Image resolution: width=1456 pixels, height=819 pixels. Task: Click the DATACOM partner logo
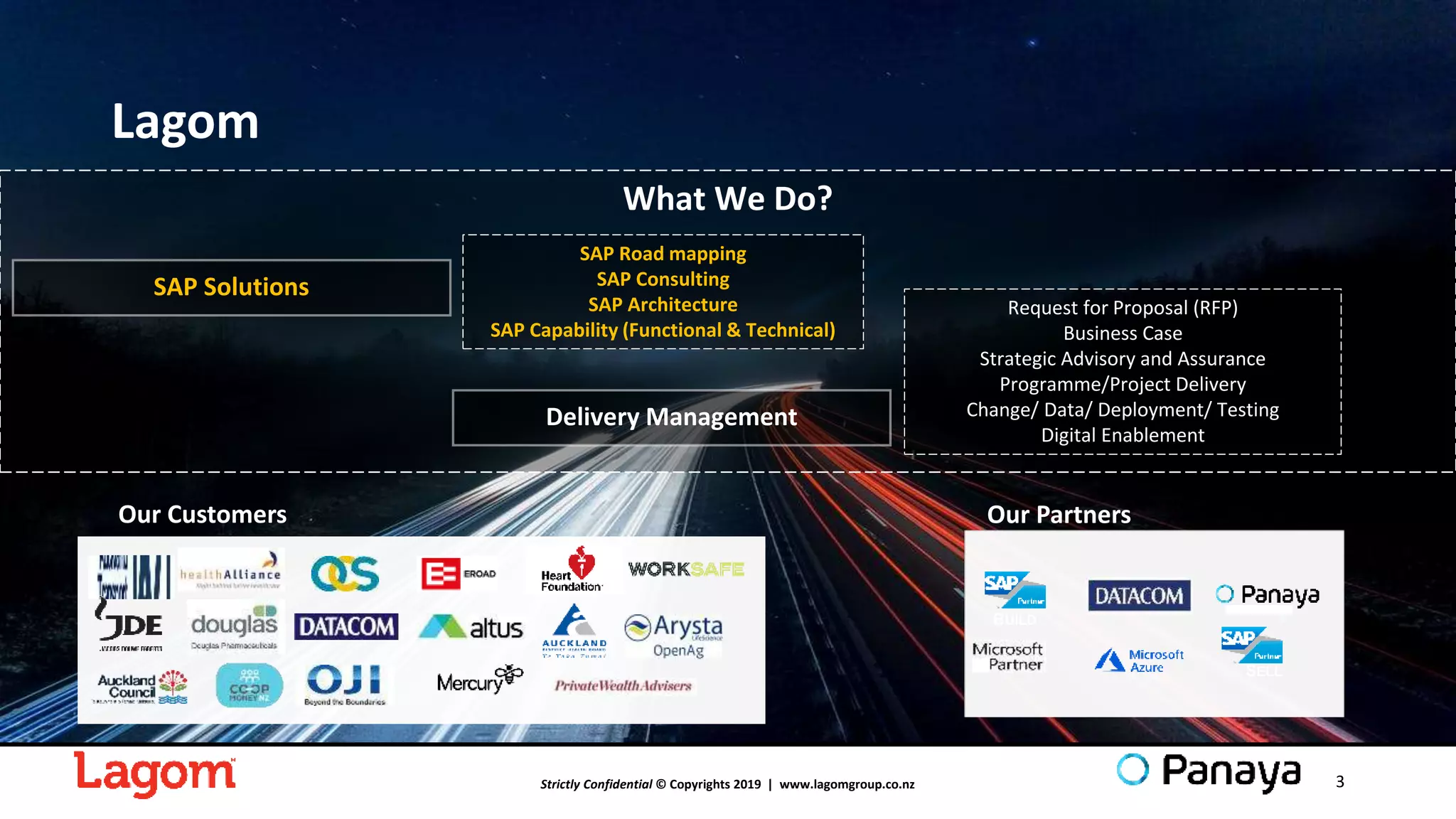pos(1139,595)
